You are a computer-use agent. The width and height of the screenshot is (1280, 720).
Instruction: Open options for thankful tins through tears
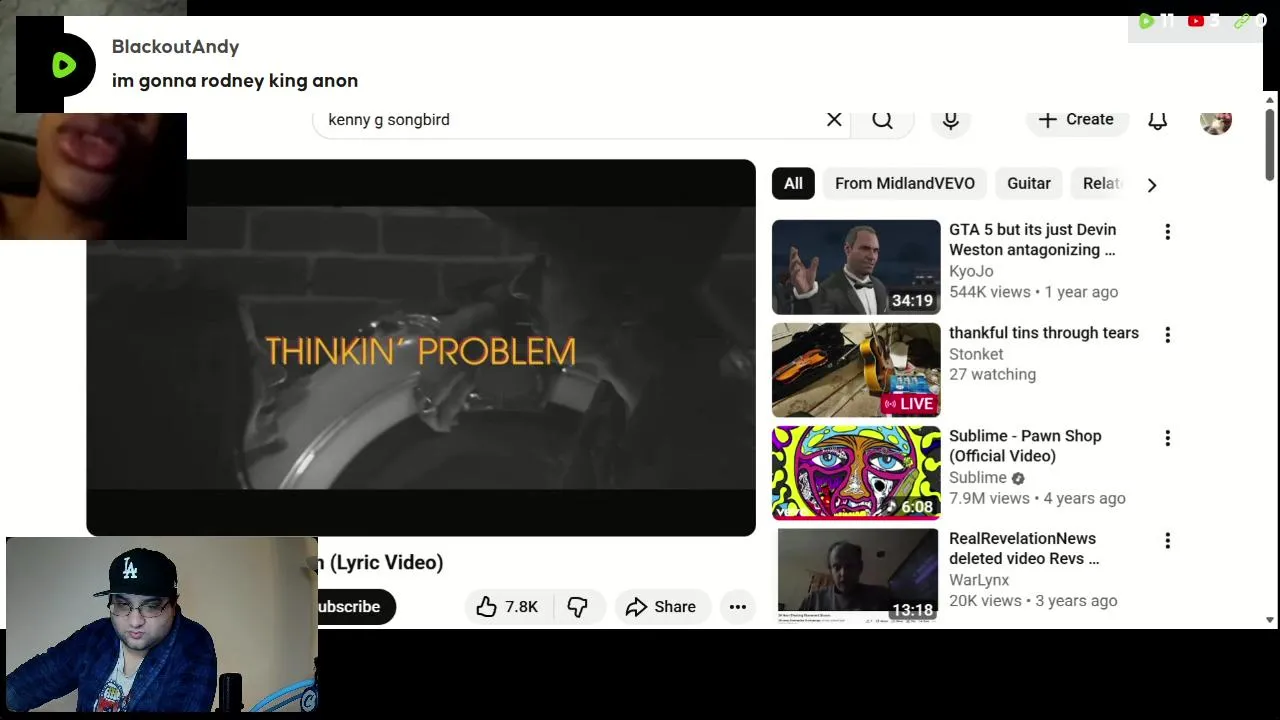(x=1167, y=335)
